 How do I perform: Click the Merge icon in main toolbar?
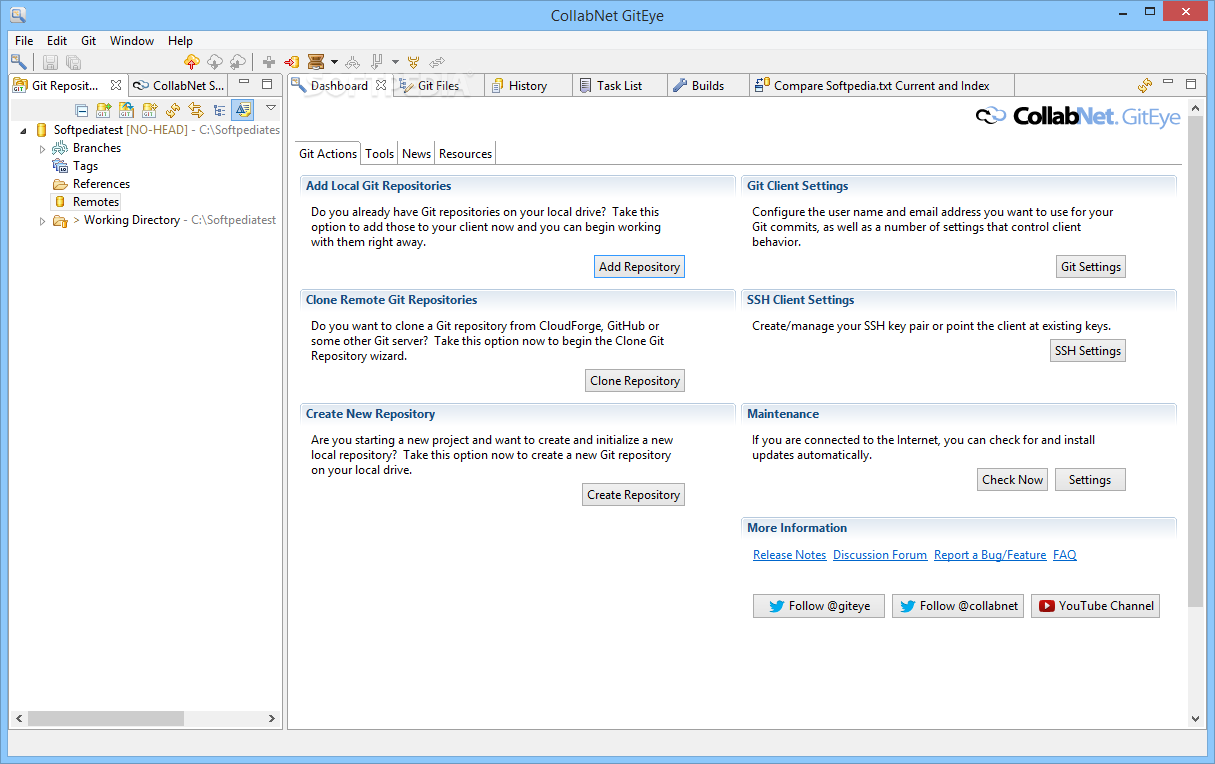click(353, 62)
